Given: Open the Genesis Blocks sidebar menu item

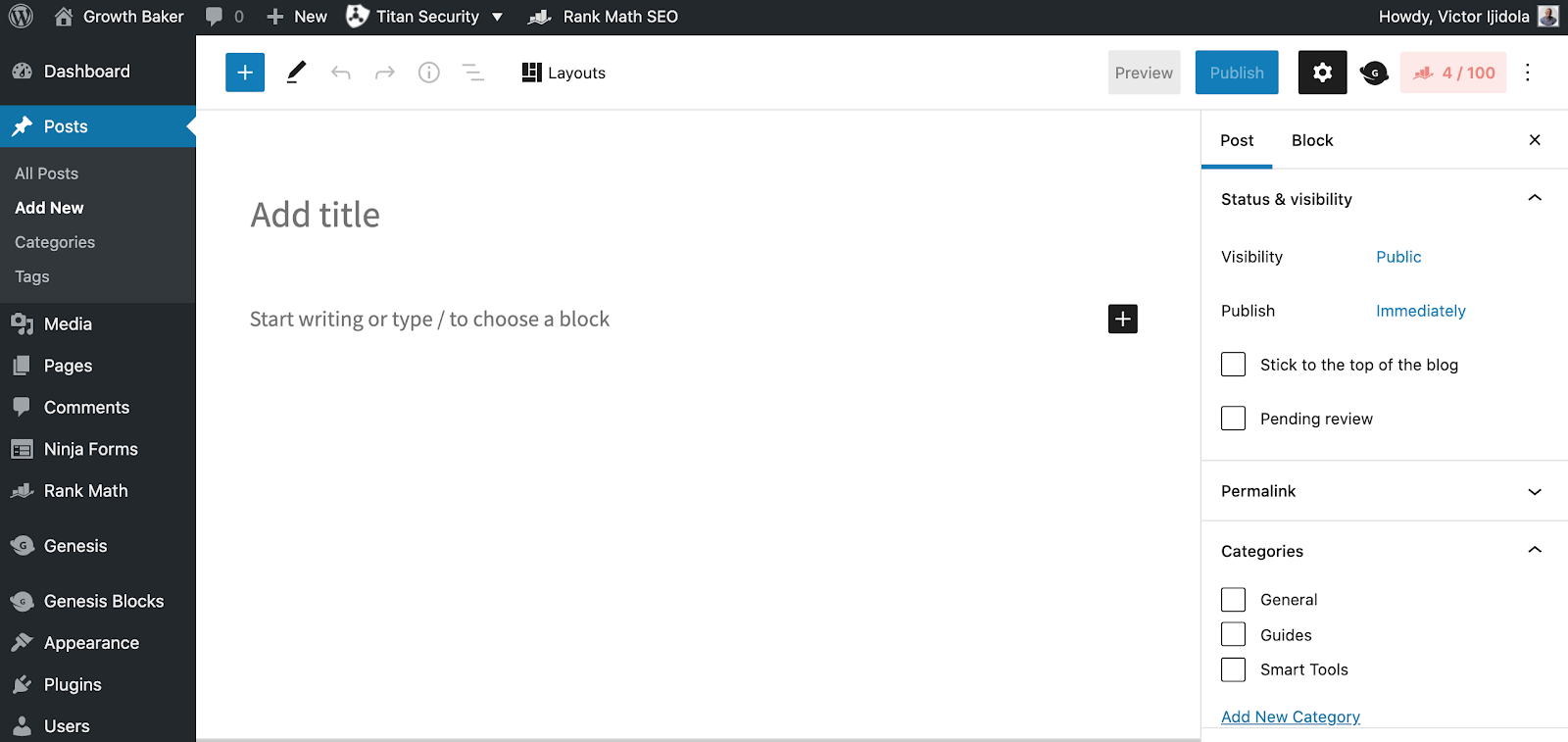Looking at the screenshot, I should click(98, 602).
